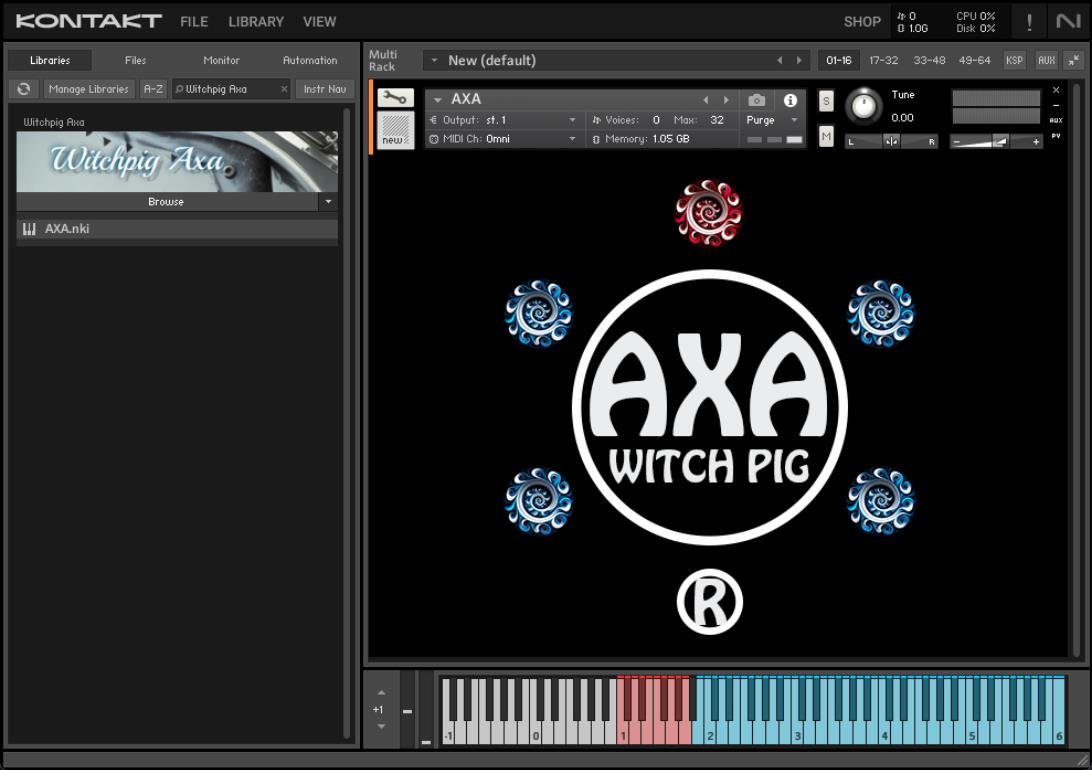
Task: Toggle the PV button
Action: [x=1056, y=136]
